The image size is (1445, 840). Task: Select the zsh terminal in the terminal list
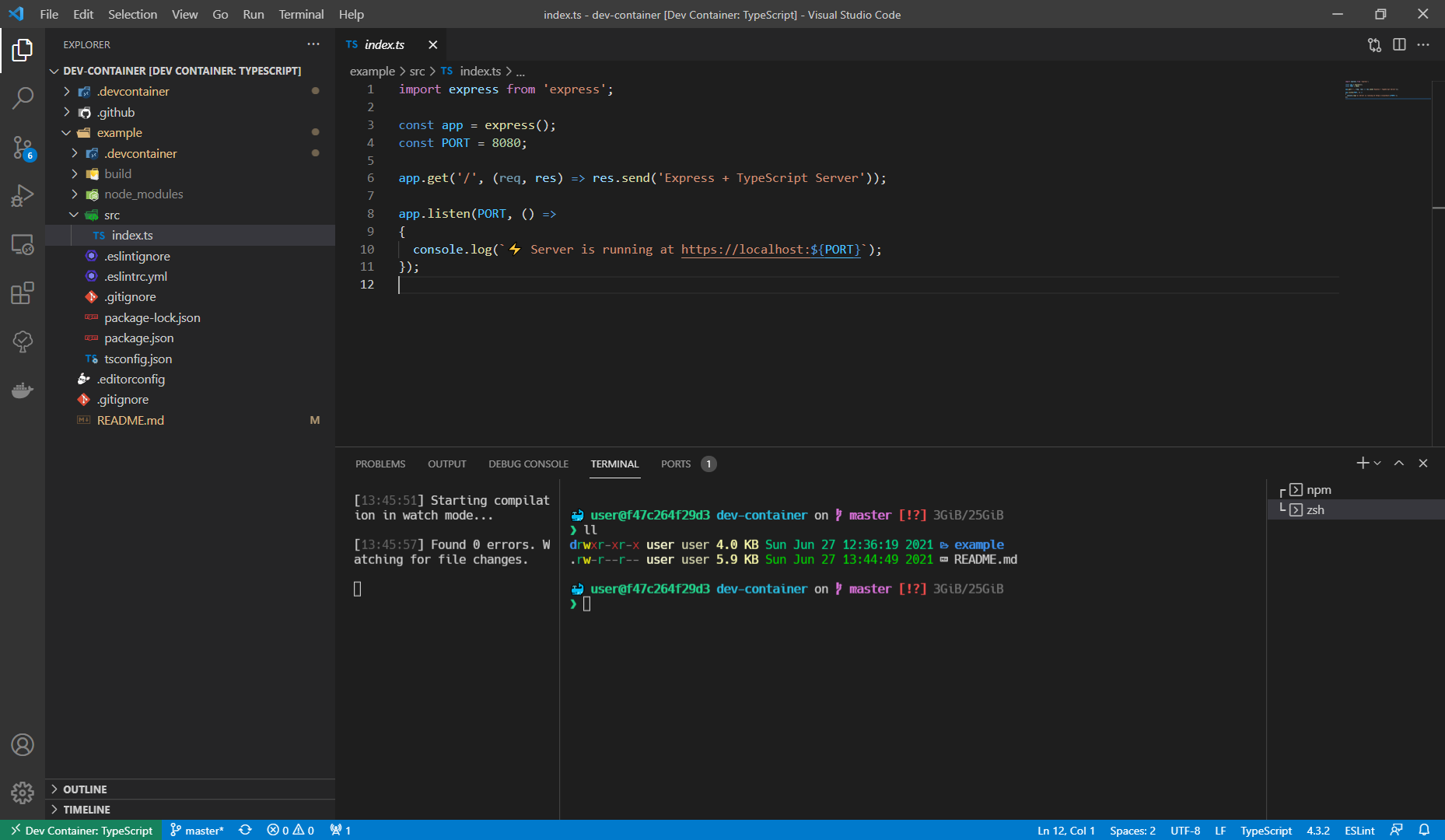pos(1356,510)
